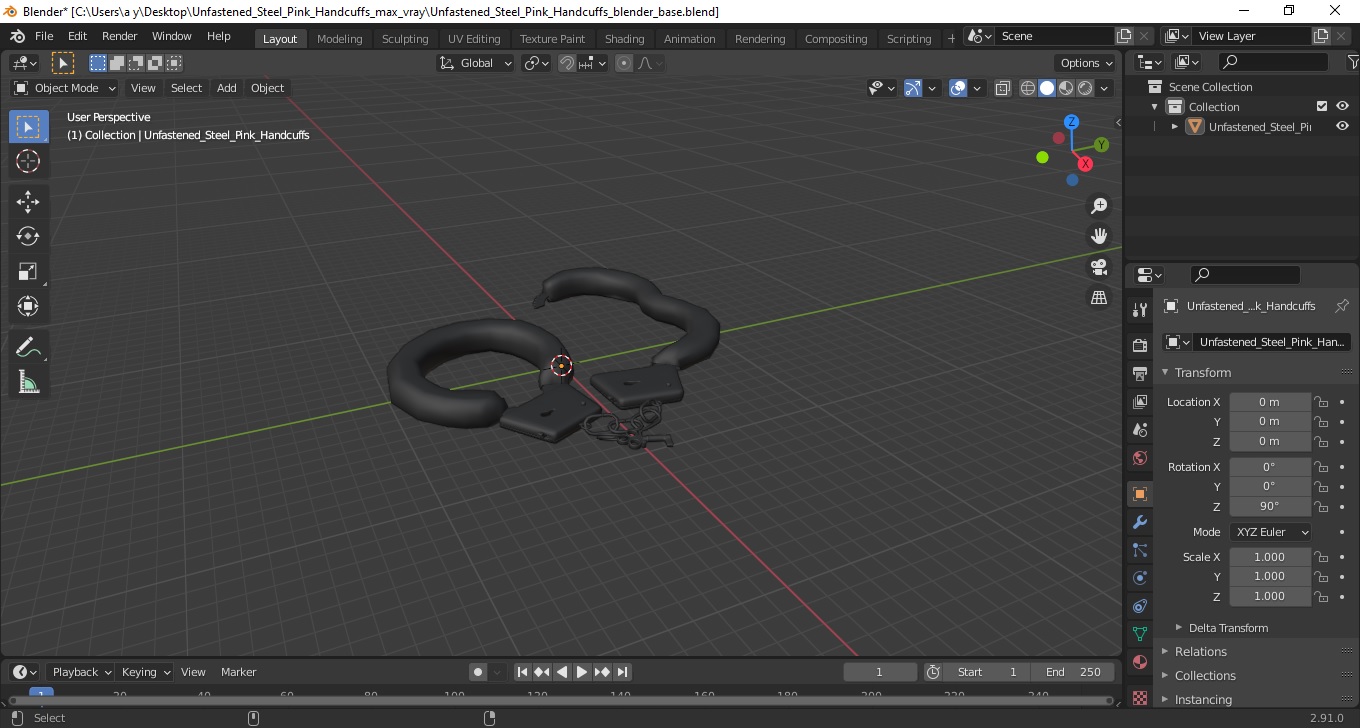Select the Rotate tool
Image resolution: width=1360 pixels, height=728 pixels.
point(28,237)
